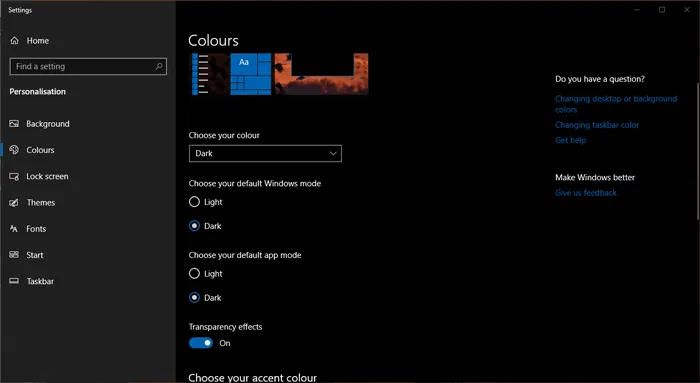Click the Start tiles icon

click(x=14, y=255)
